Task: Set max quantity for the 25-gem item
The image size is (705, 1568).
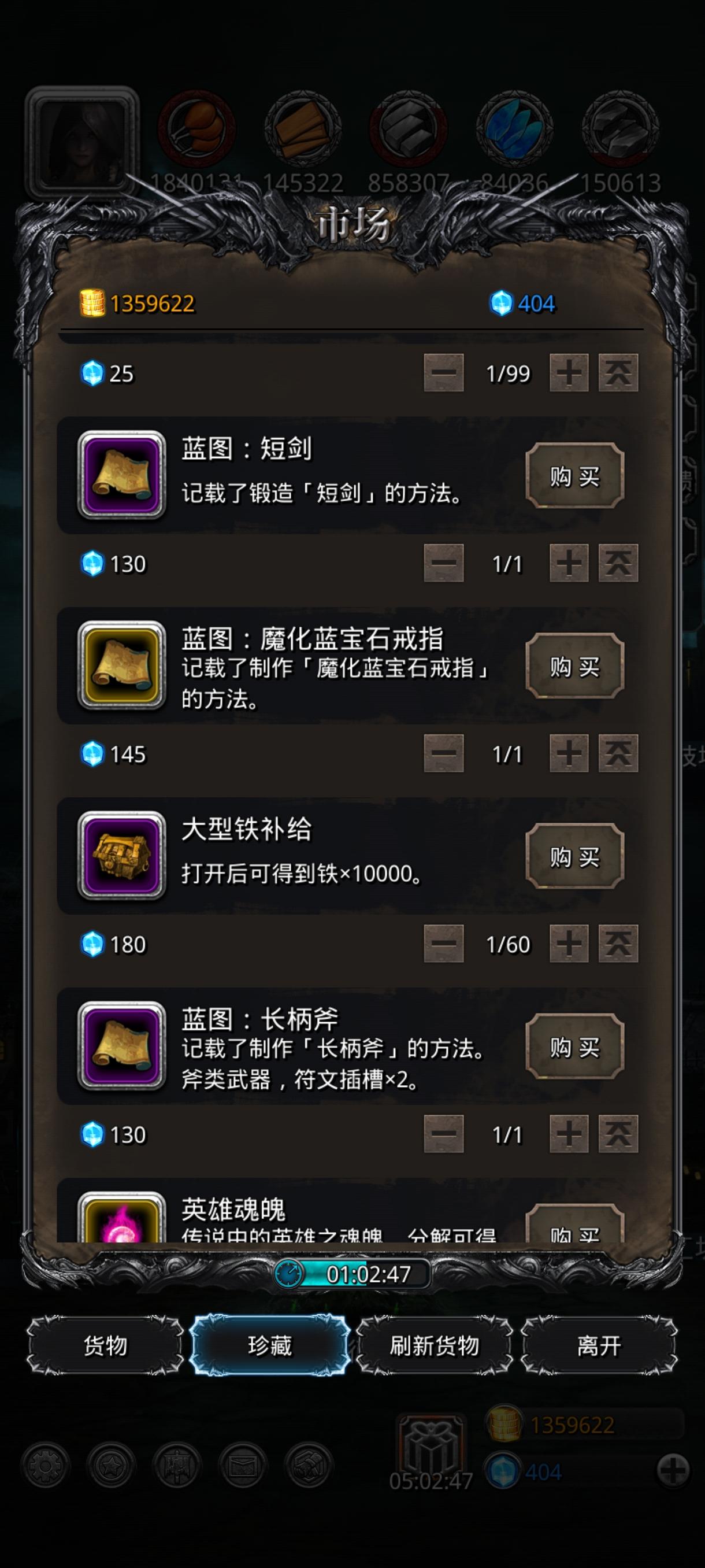Action: 618,372
